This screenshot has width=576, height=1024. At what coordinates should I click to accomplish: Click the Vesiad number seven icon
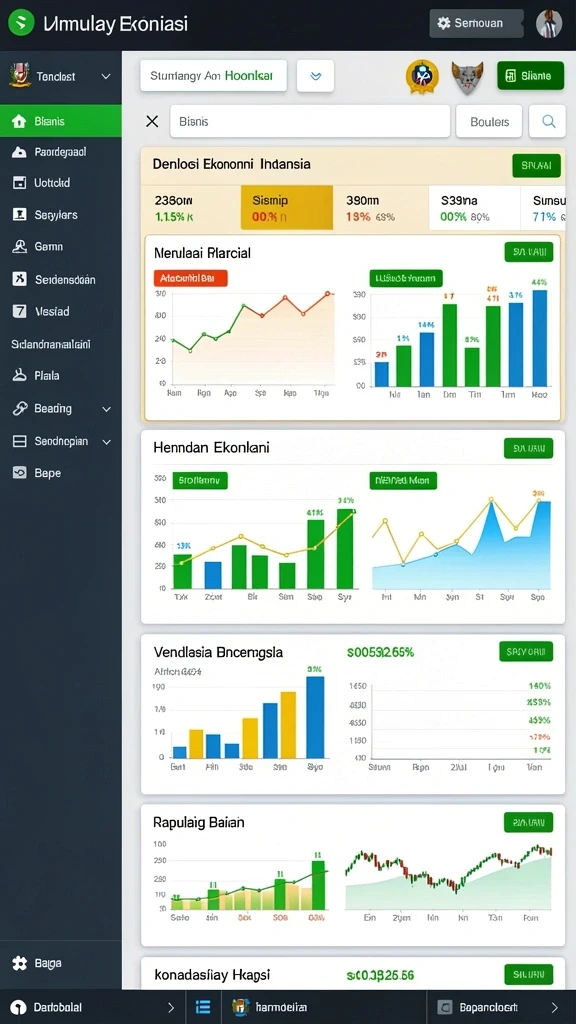tap(20, 312)
